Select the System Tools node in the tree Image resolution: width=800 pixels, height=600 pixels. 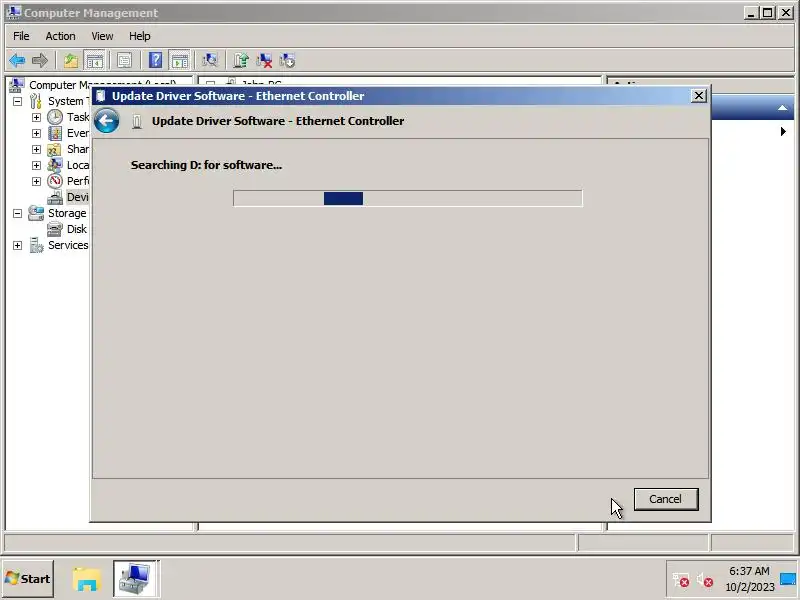pyautogui.click(x=58, y=101)
